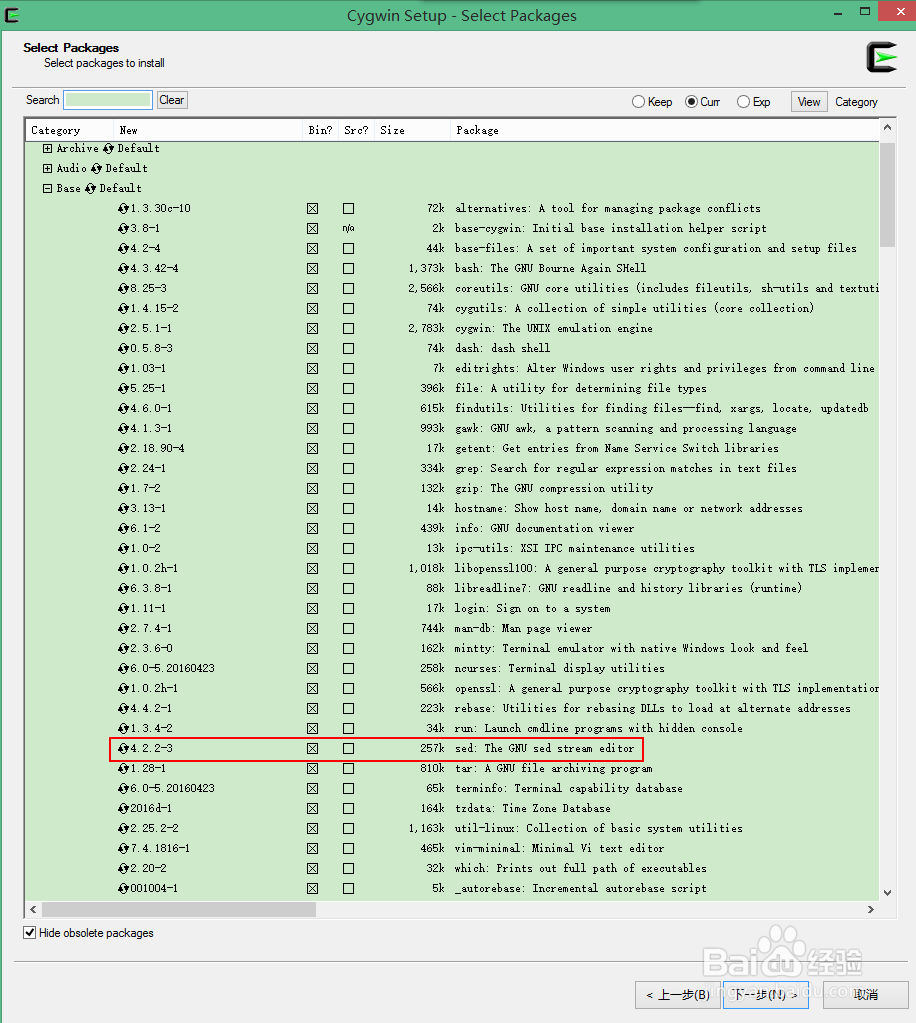Go back with 上一步(B) button
Screen dimensions: 916x1023
[677, 995]
